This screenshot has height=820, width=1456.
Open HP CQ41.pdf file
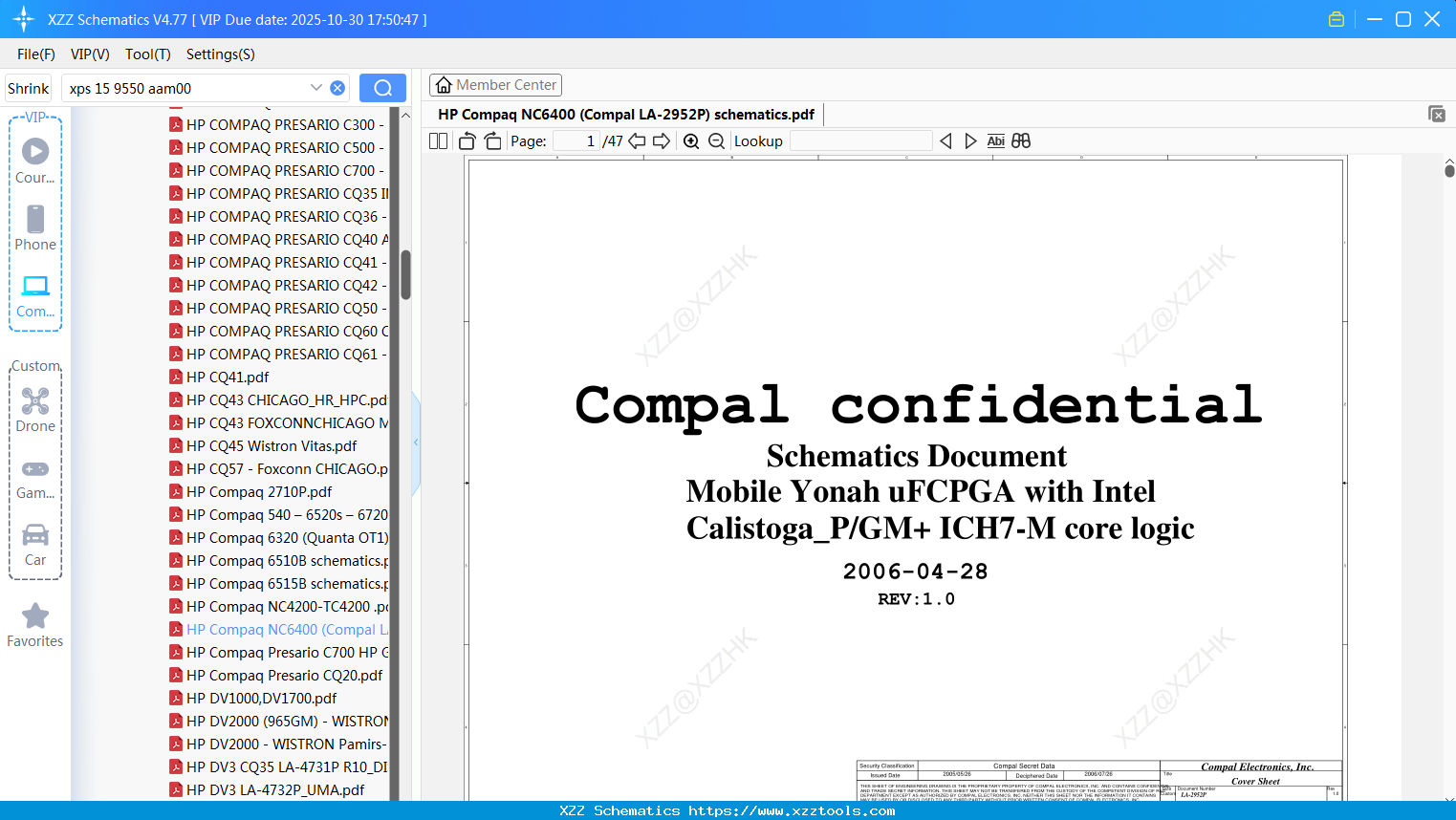click(x=220, y=377)
